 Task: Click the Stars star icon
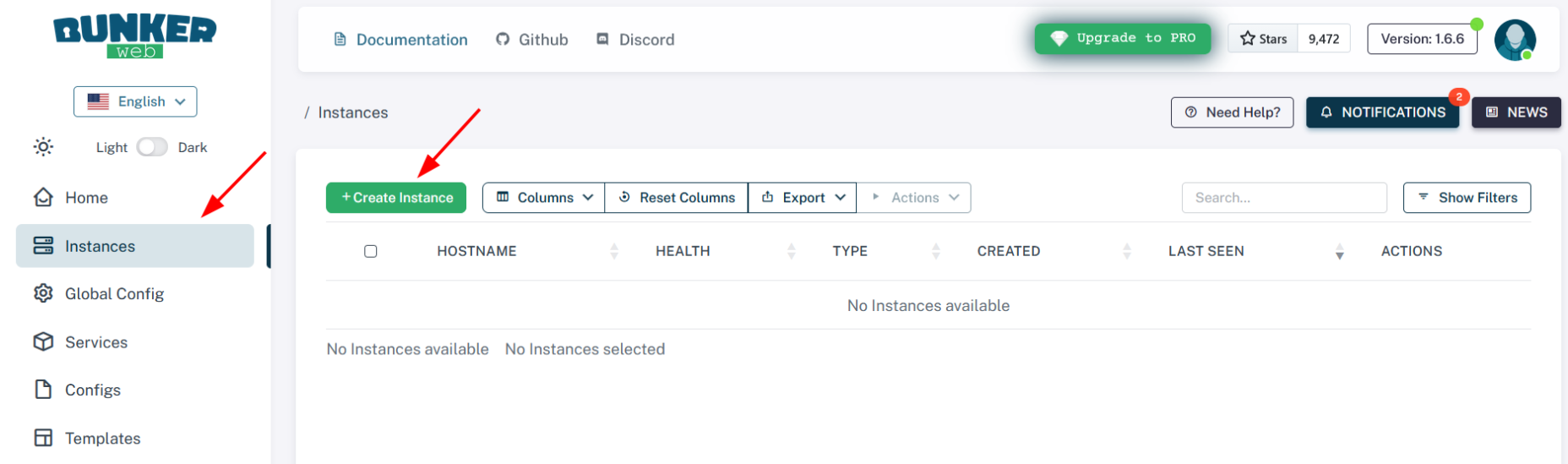1248,38
